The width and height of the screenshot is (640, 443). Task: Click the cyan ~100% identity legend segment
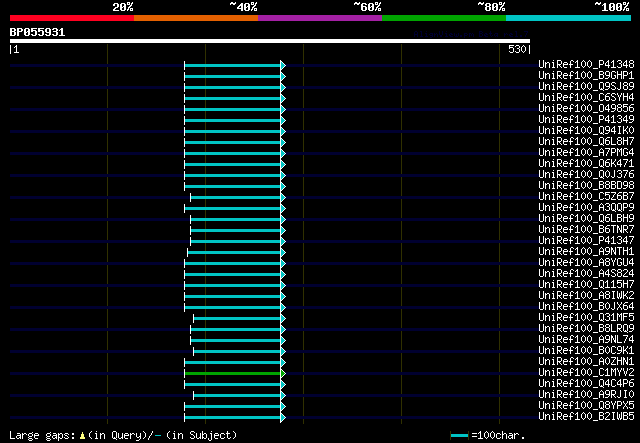(569, 18)
